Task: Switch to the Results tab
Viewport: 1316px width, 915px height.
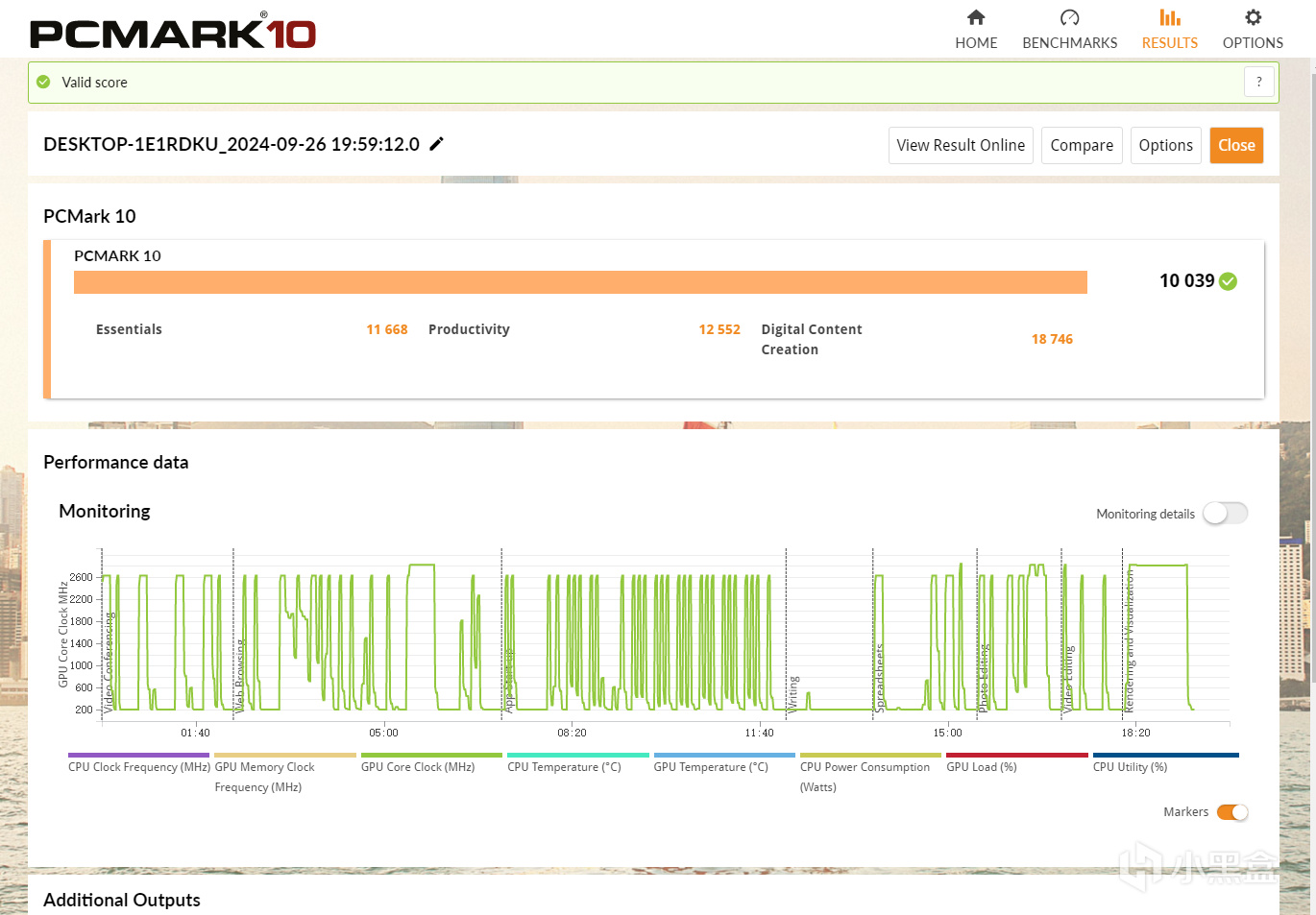Action: pyautogui.click(x=1169, y=30)
